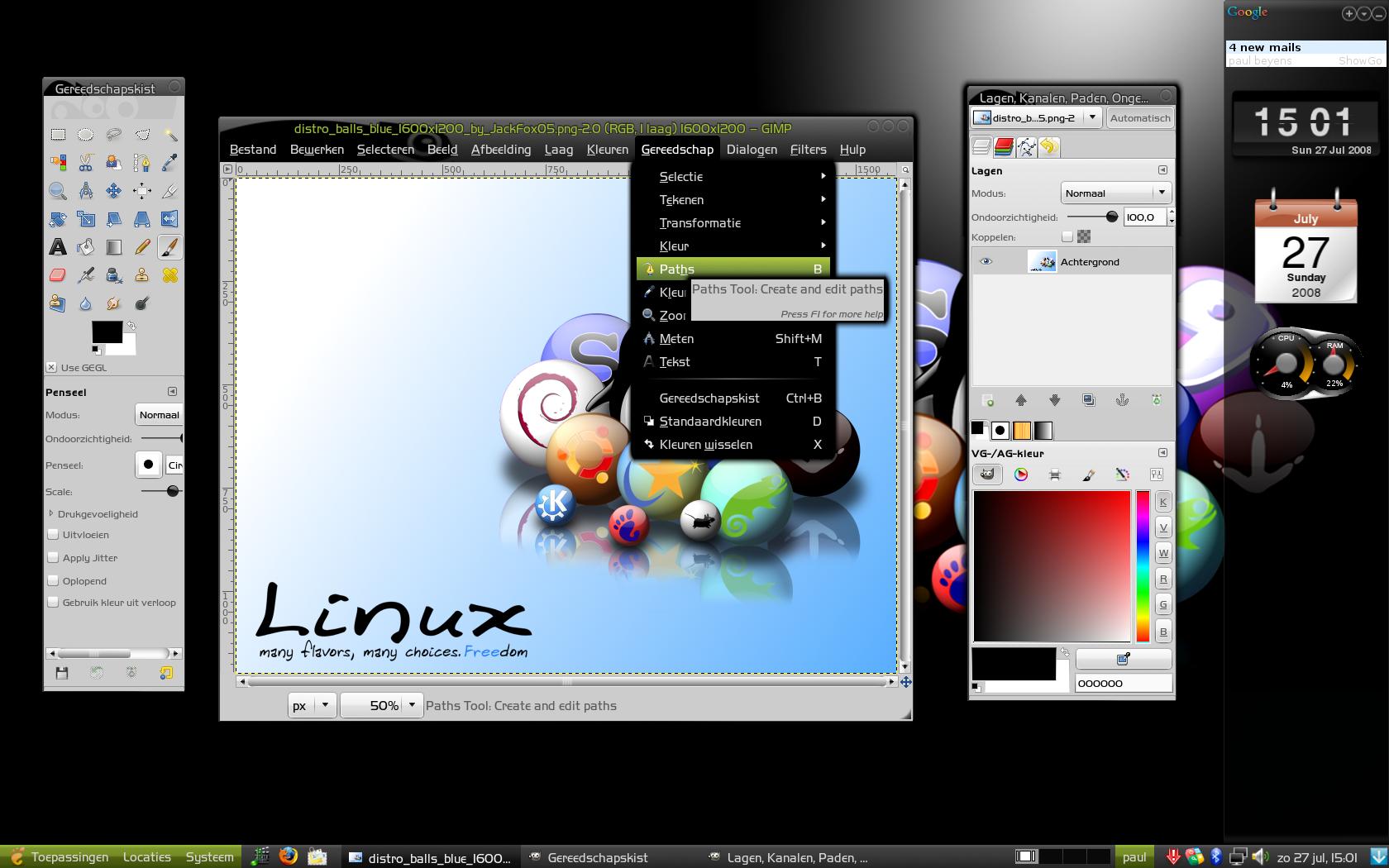Select the Smudge finger tool
This screenshot has width=1389, height=868.
(114, 303)
